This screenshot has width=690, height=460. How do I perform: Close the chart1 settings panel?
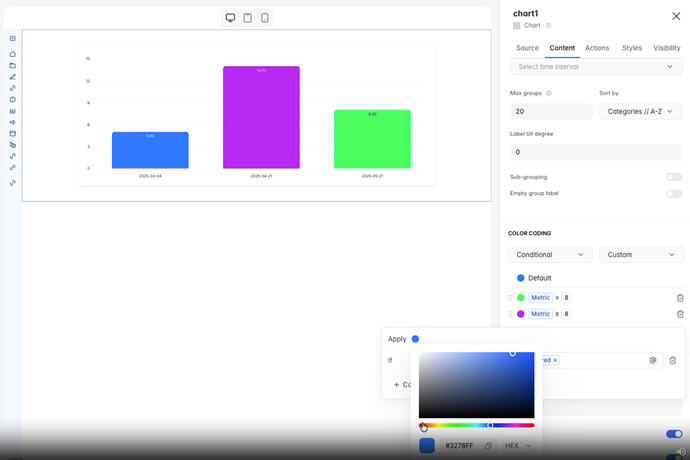pos(676,16)
